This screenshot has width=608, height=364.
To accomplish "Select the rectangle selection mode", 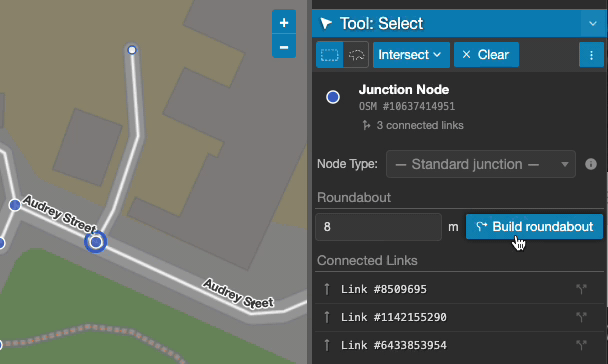I will [330, 55].
